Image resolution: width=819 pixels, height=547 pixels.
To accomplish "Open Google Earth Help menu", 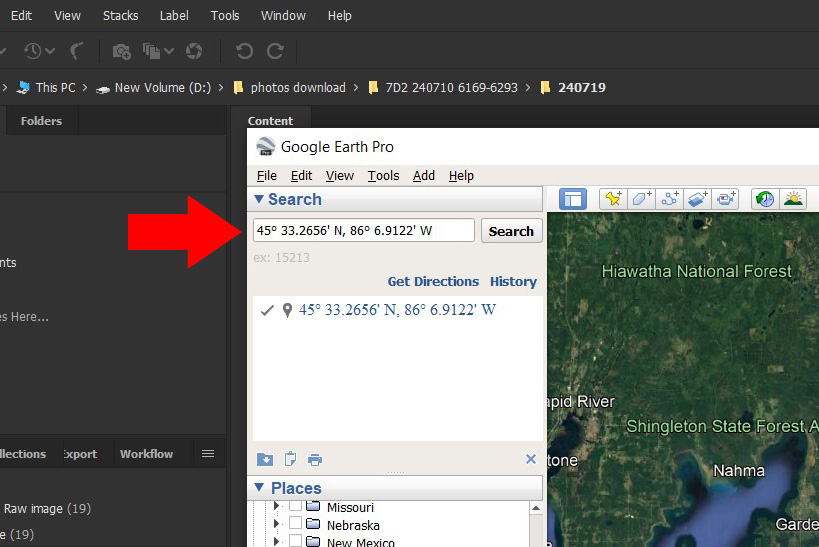I will (461, 176).
